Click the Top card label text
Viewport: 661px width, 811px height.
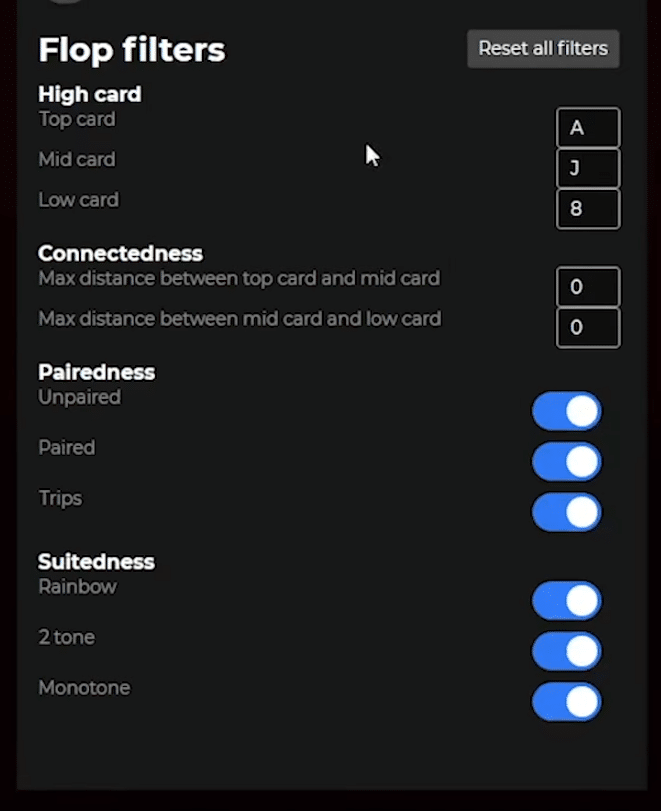(x=76, y=119)
